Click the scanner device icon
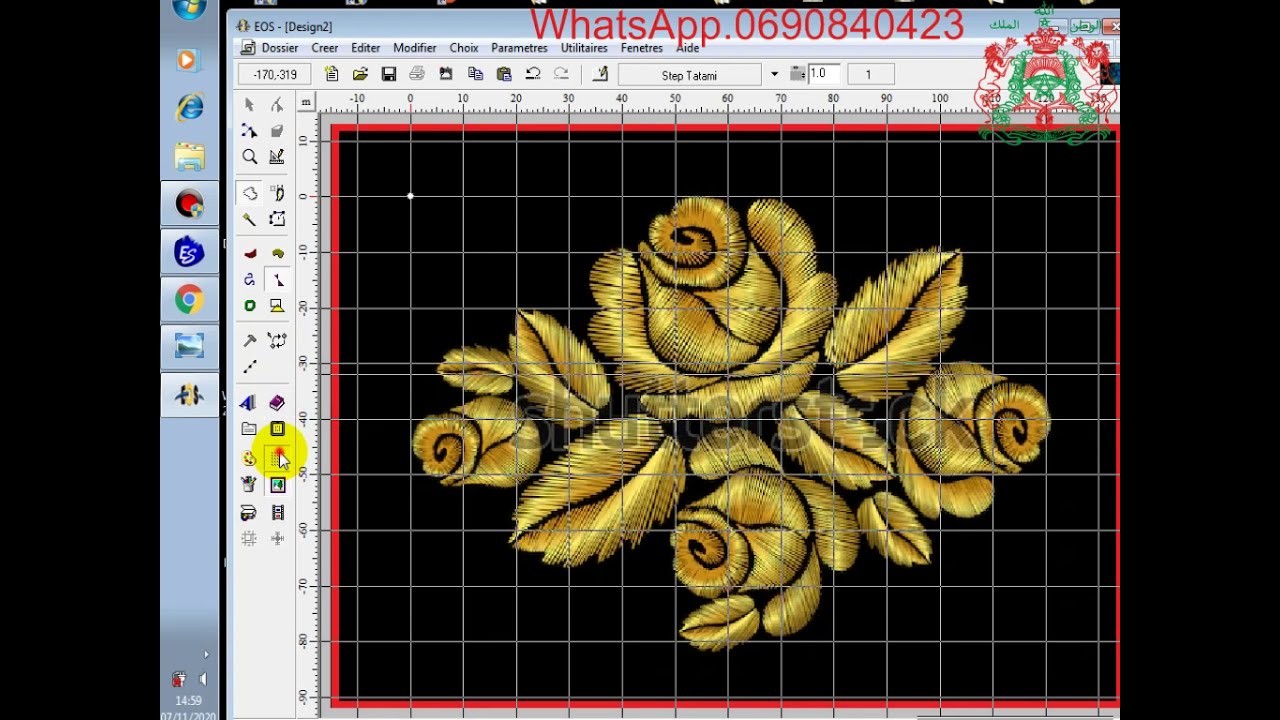Screen dimensions: 1280x720 pyautogui.click(x=249, y=512)
